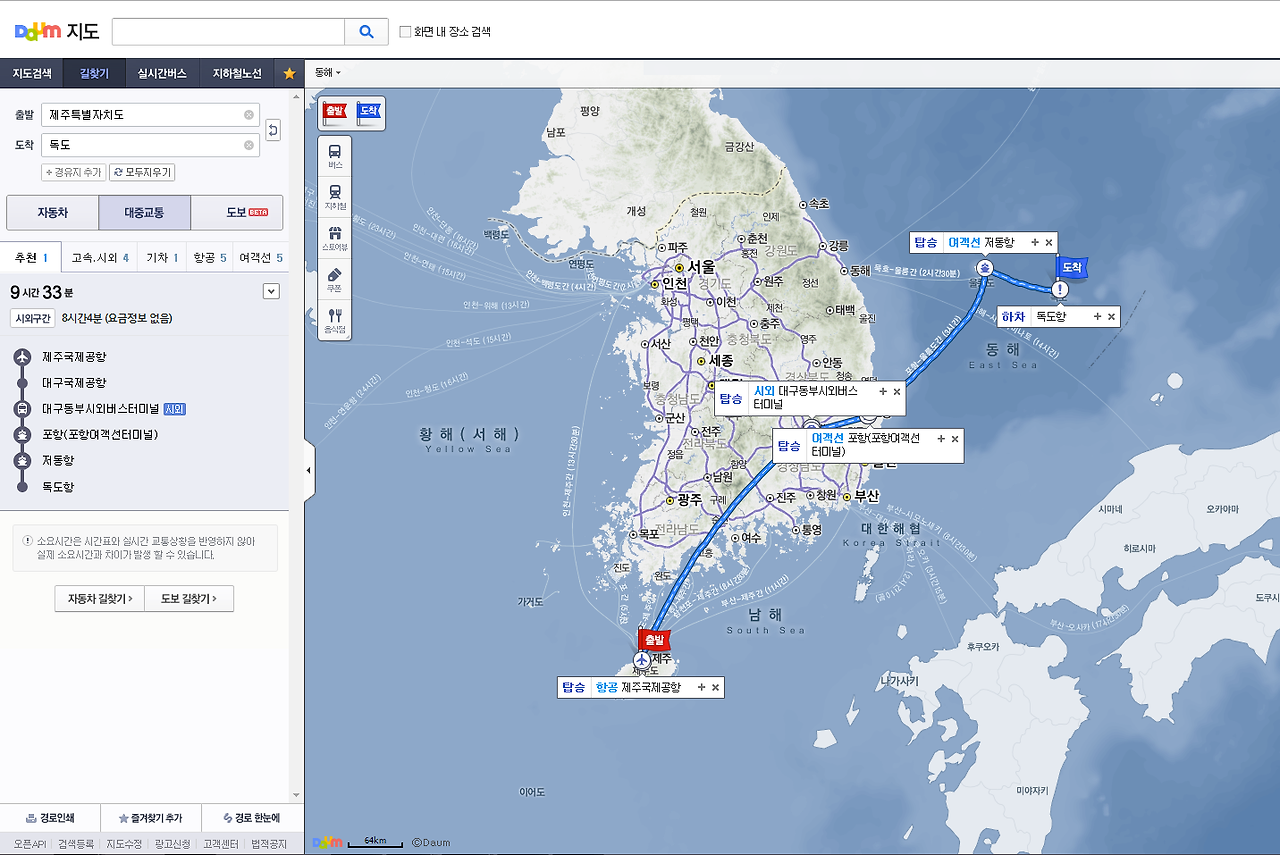Show 음식점 on the map
This screenshot has height=855, width=1280.
tap(334, 320)
